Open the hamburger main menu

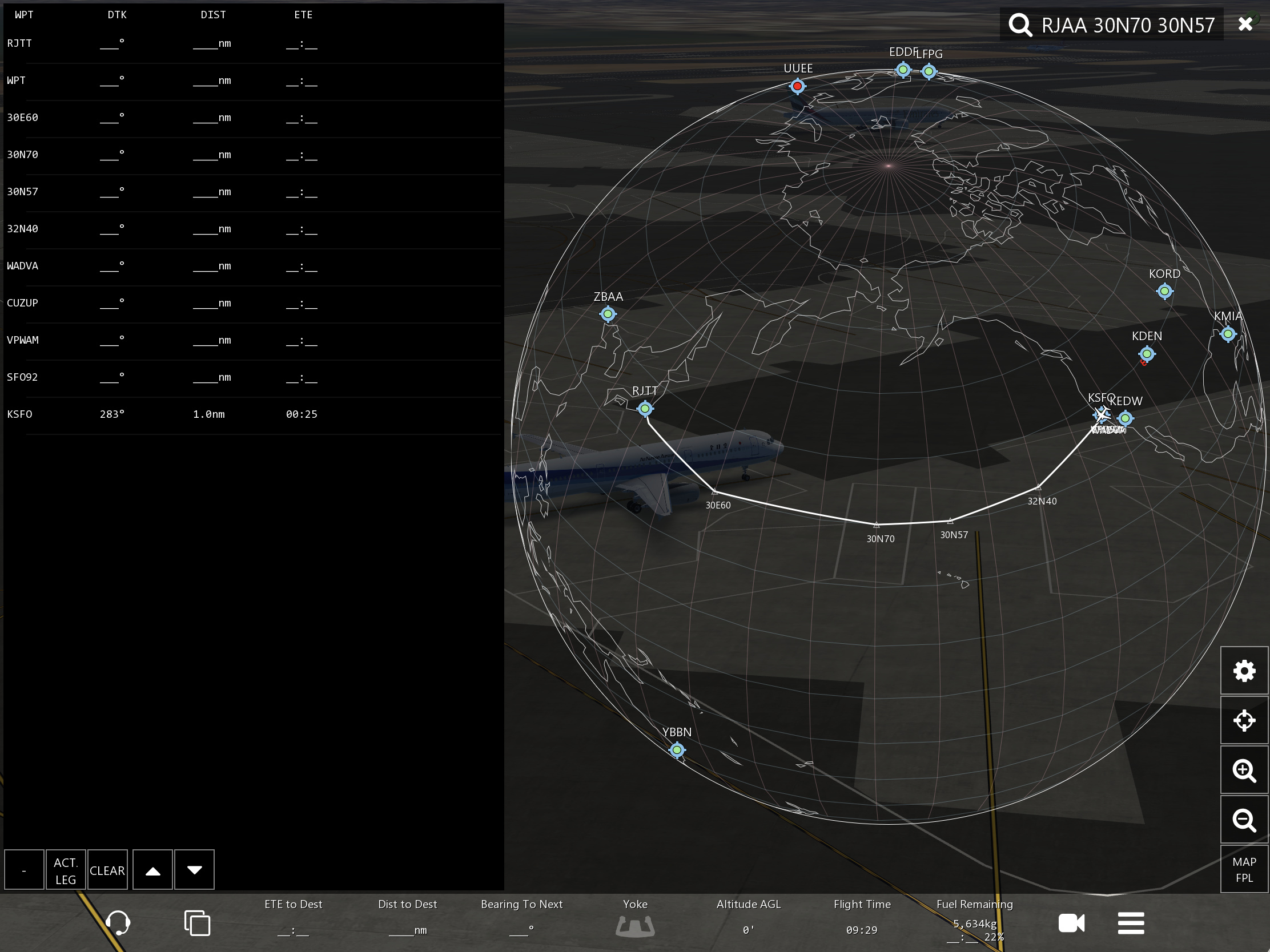pyautogui.click(x=1131, y=923)
